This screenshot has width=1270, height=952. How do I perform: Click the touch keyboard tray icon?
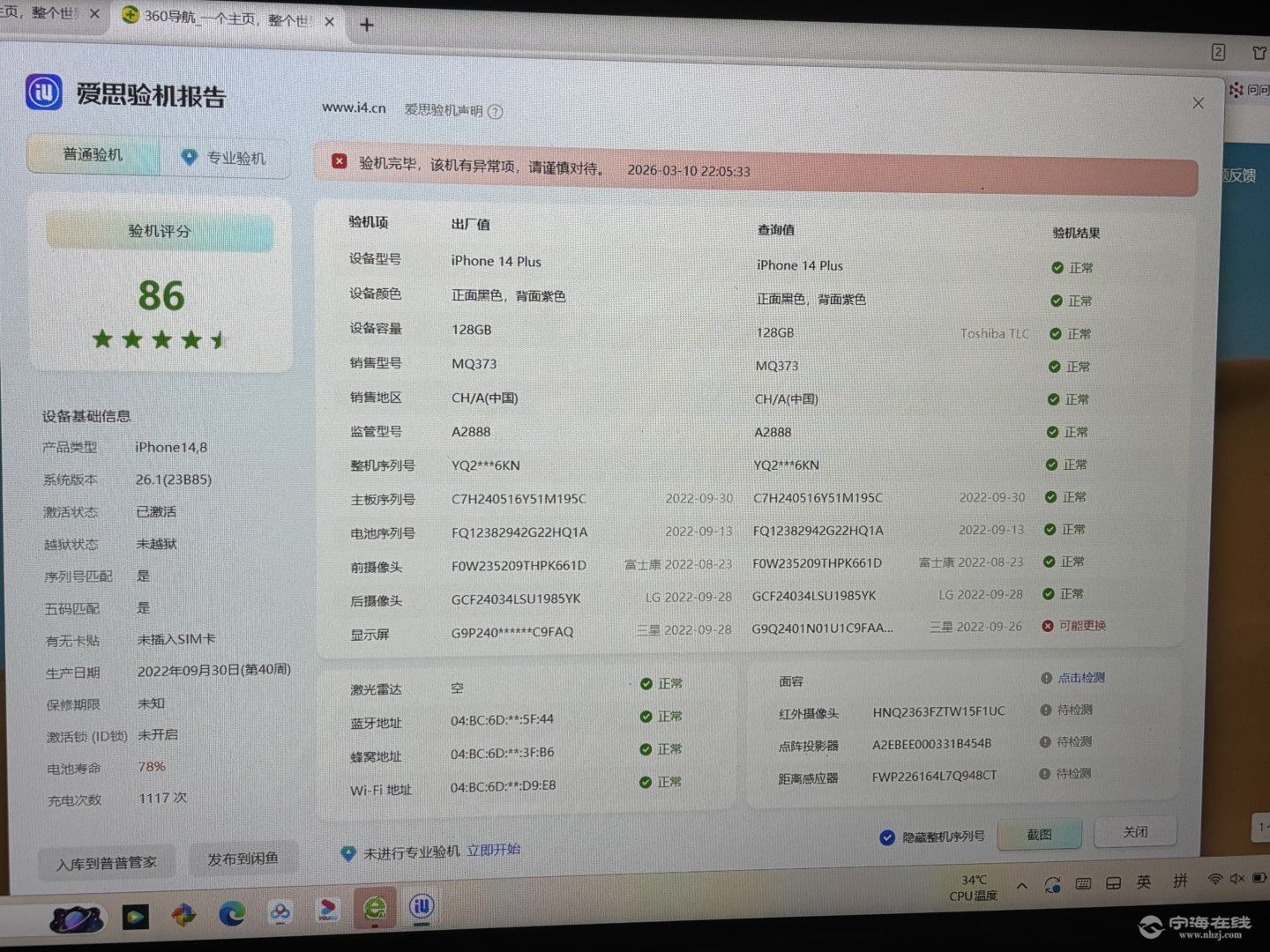[1083, 883]
